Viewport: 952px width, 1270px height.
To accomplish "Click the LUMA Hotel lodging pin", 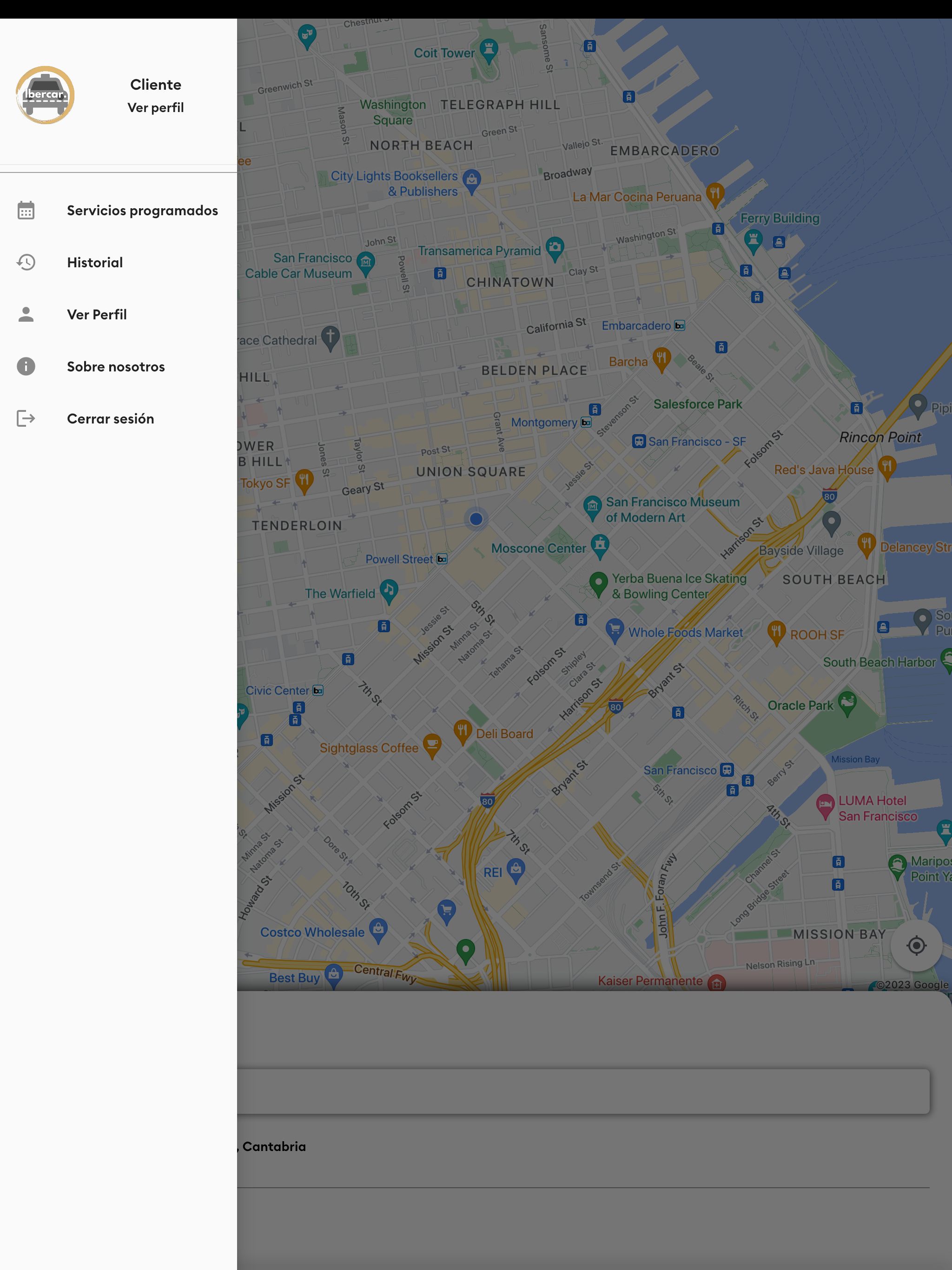I will pos(825,807).
